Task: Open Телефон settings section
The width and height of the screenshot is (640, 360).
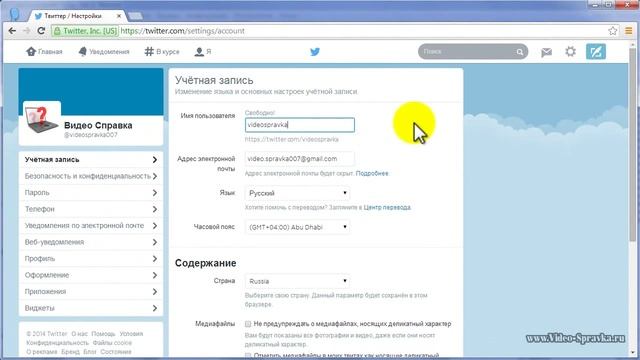Action: (x=91, y=209)
